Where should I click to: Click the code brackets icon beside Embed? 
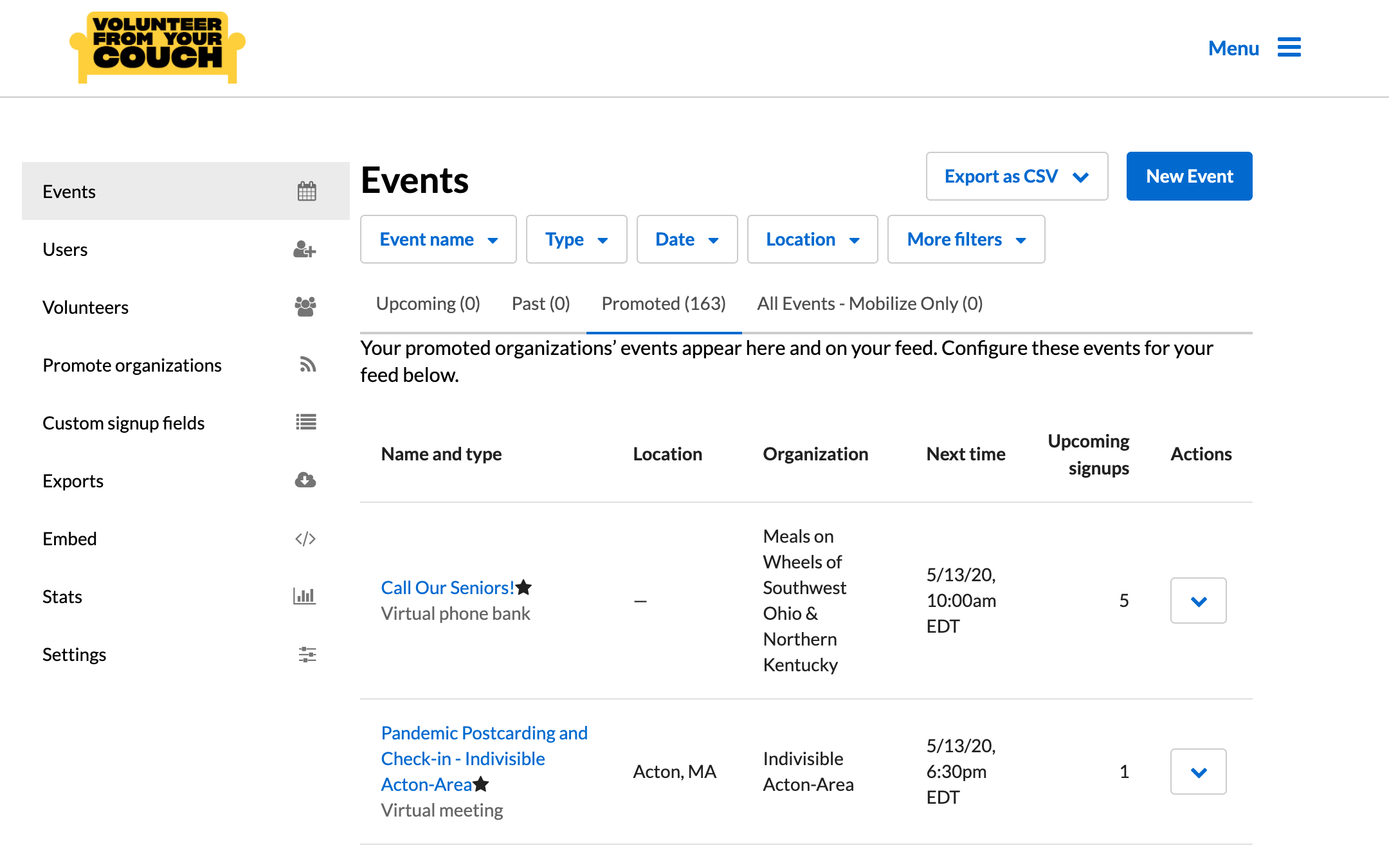pos(305,539)
